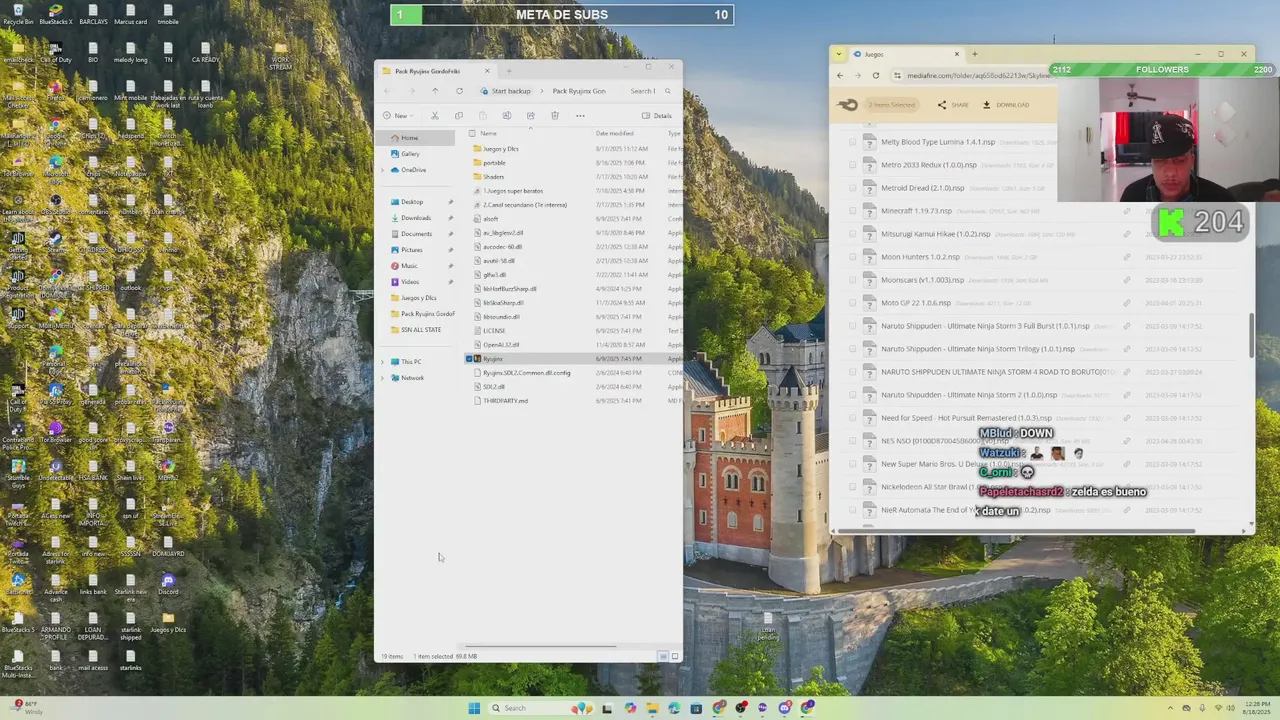Click 2 Items Selected pill on MediaFire

click(890, 105)
